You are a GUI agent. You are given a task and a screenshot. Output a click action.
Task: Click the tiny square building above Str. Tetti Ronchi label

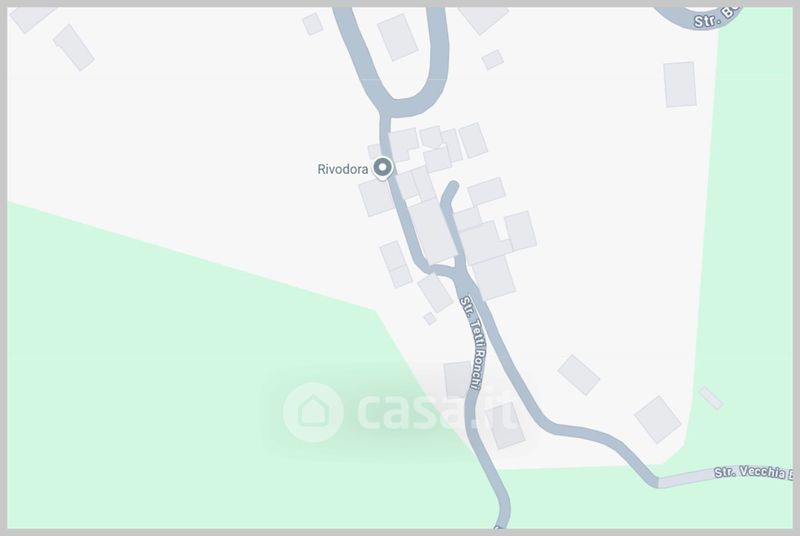coord(430,318)
